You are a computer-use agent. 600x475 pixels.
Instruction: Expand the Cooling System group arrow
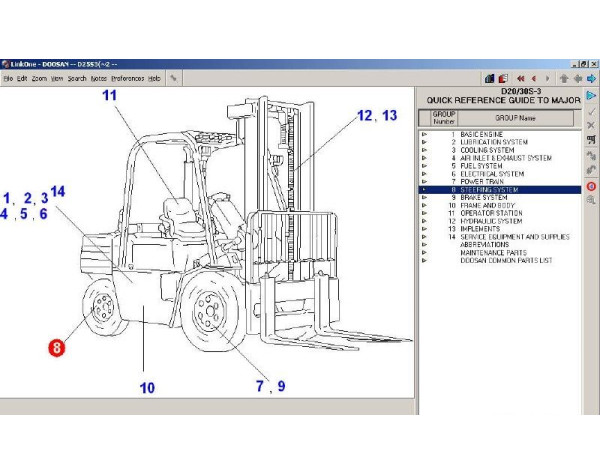click(x=425, y=150)
